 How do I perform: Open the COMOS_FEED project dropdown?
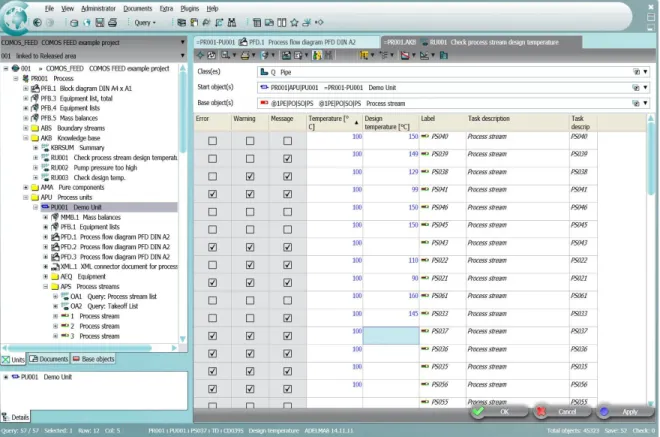click(x=182, y=42)
